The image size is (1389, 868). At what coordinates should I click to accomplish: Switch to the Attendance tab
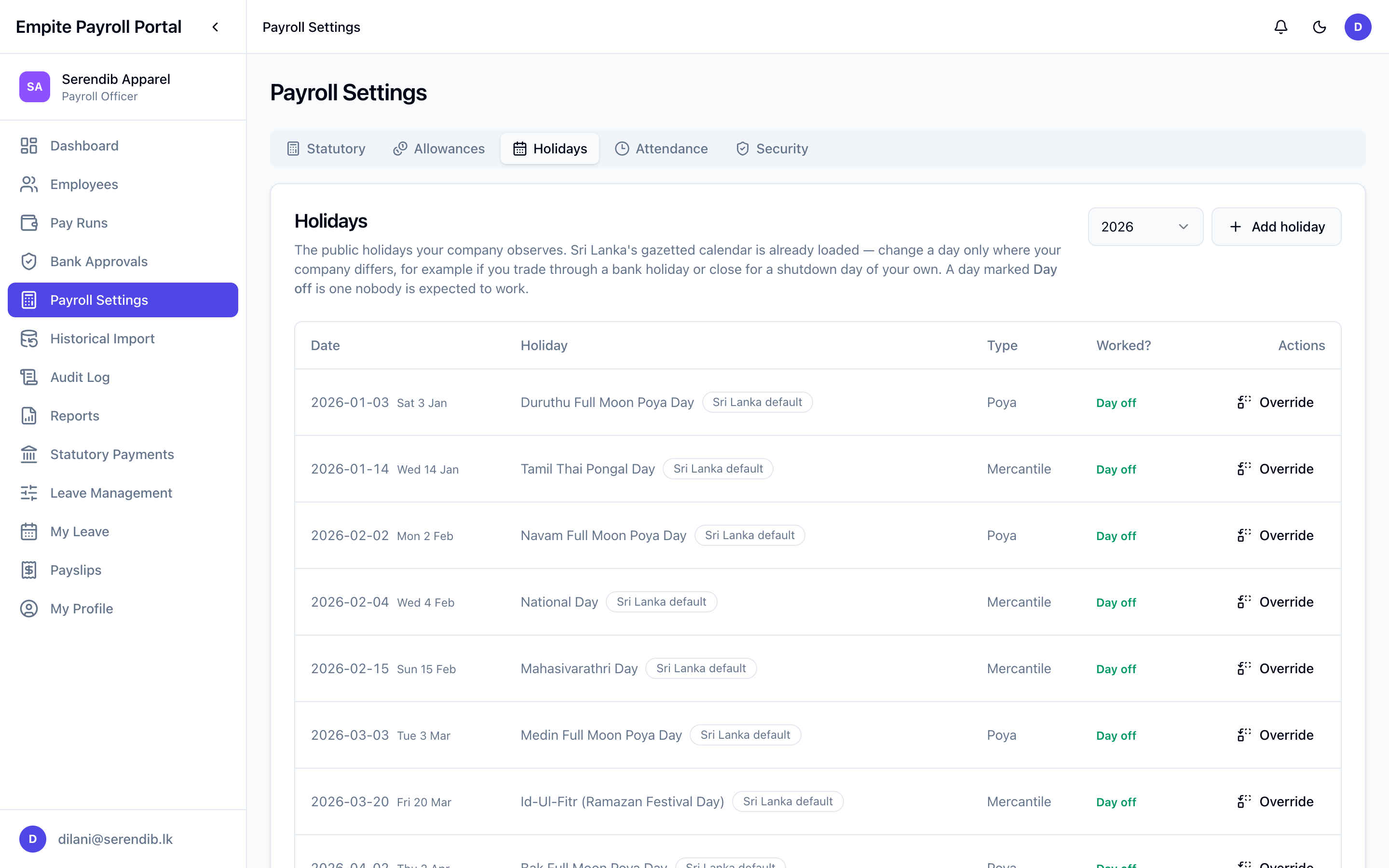pos(661,149)
